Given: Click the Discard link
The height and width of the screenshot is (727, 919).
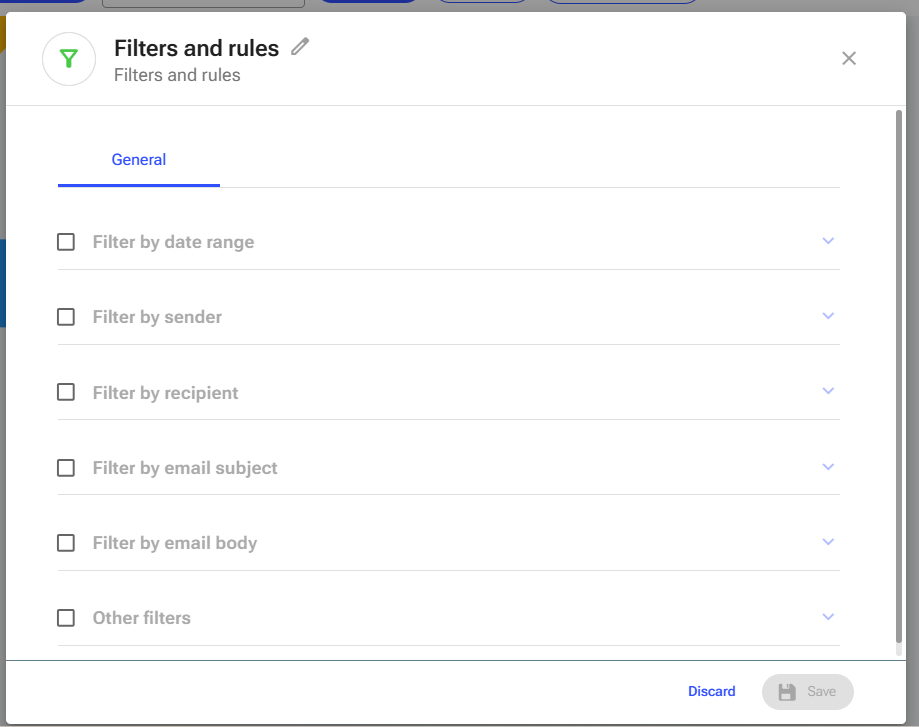Looking at the screenshot, I should point(712,691).
